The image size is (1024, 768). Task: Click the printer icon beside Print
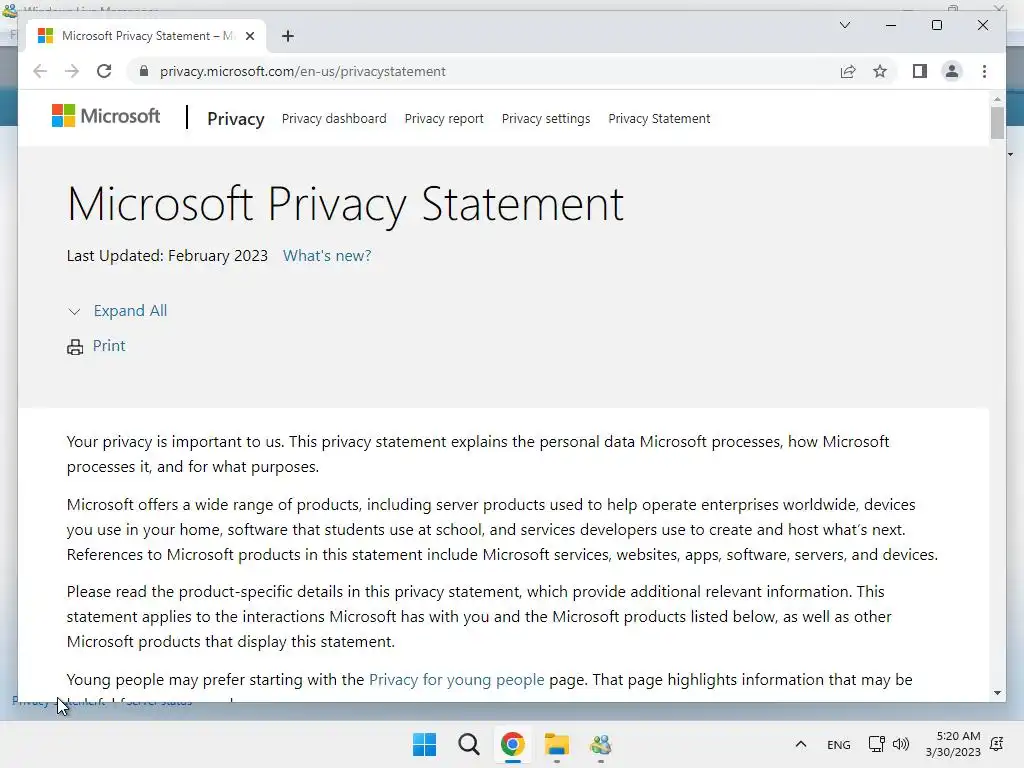75,347
